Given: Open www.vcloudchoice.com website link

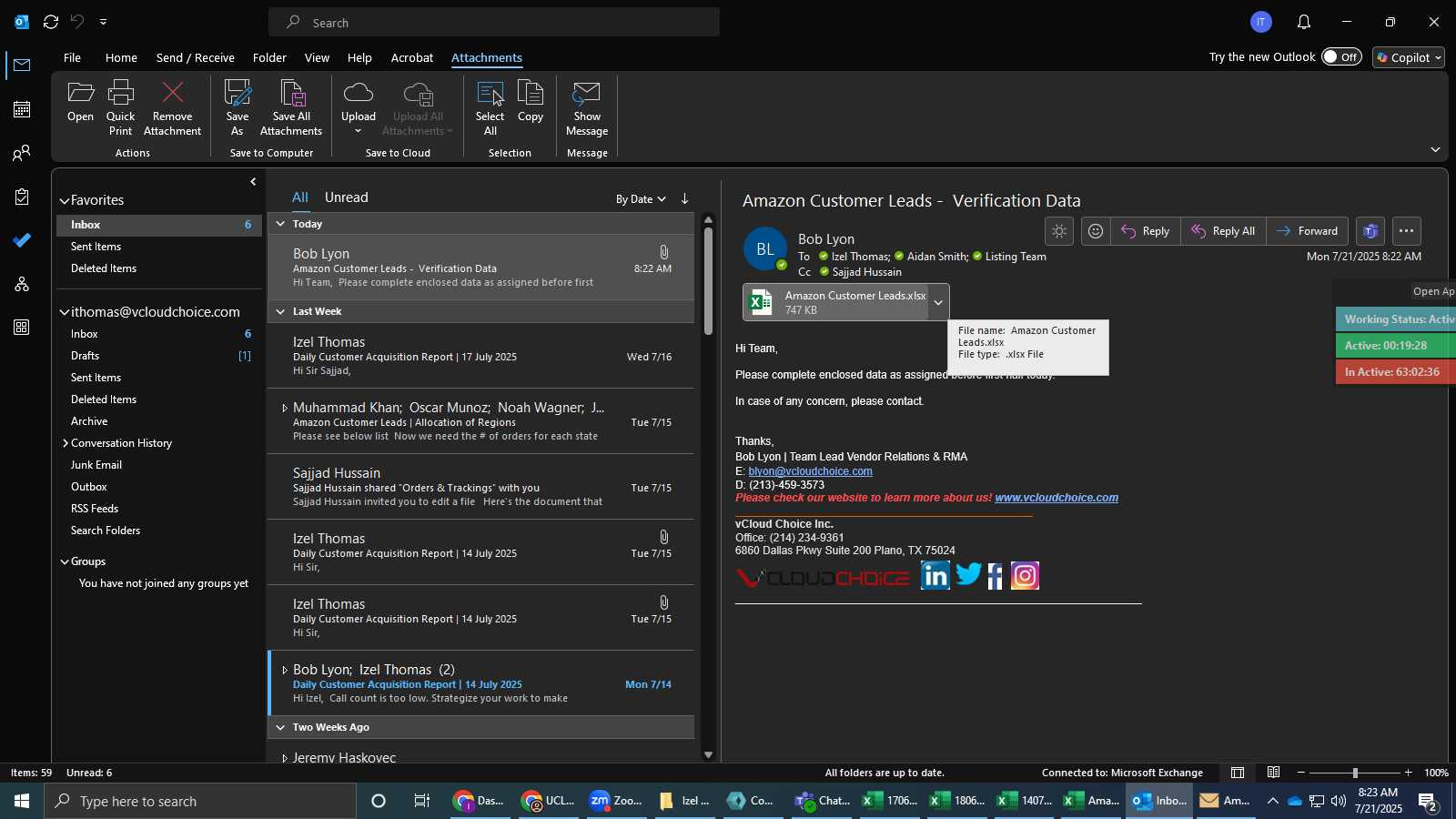Looking at the screenshot, I should pyautogui.click(x=1057, y=498).
